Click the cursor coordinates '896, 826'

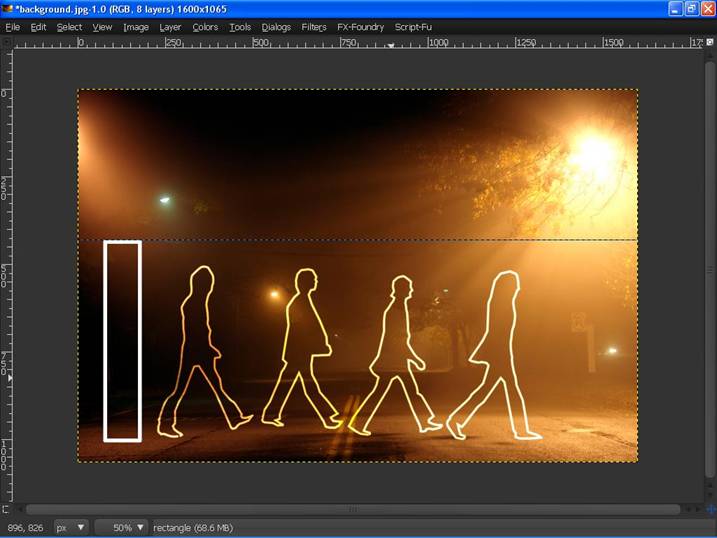pos(25,527)
